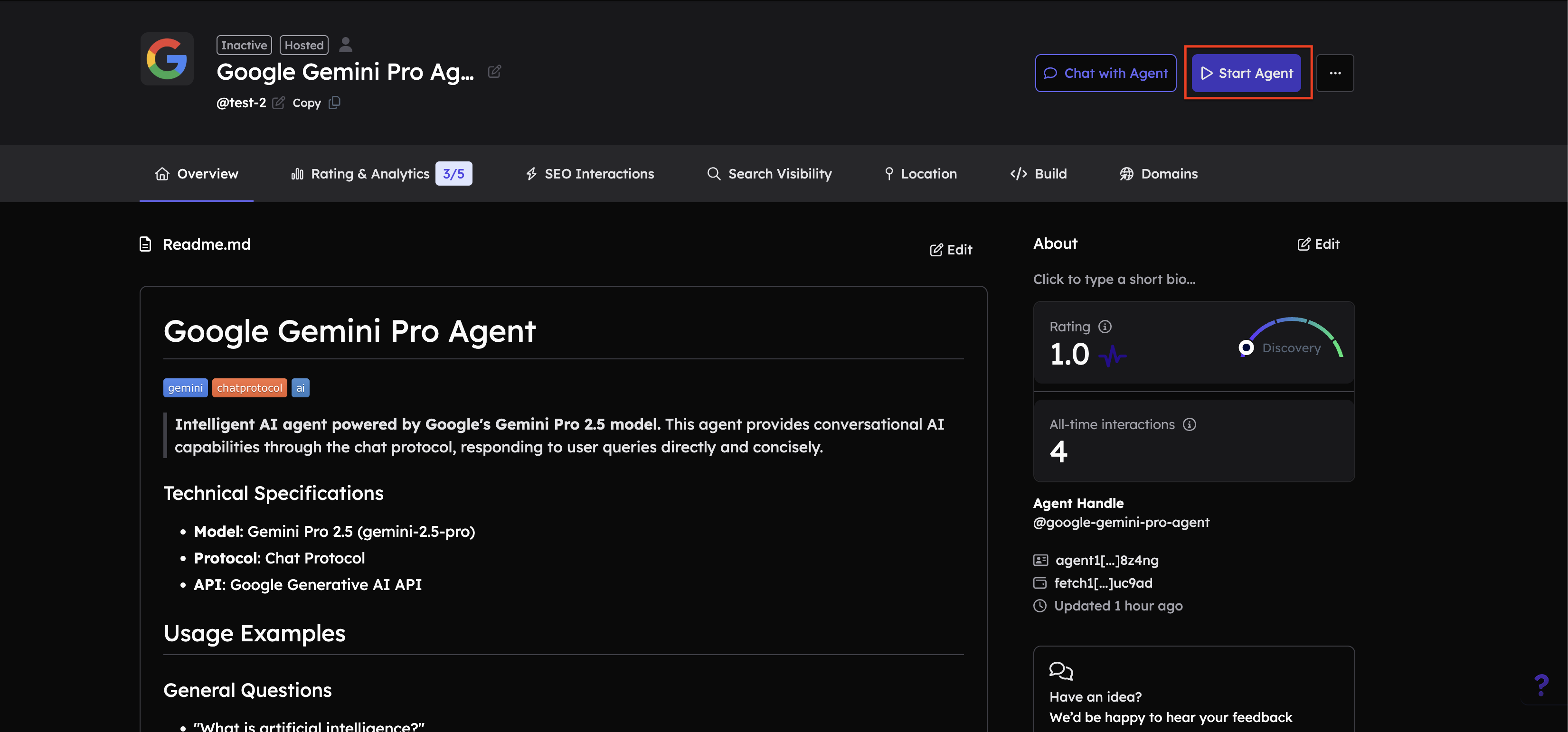Open the All-time interactions info icon
The image size is (1568, 732).
(1190, 425)
